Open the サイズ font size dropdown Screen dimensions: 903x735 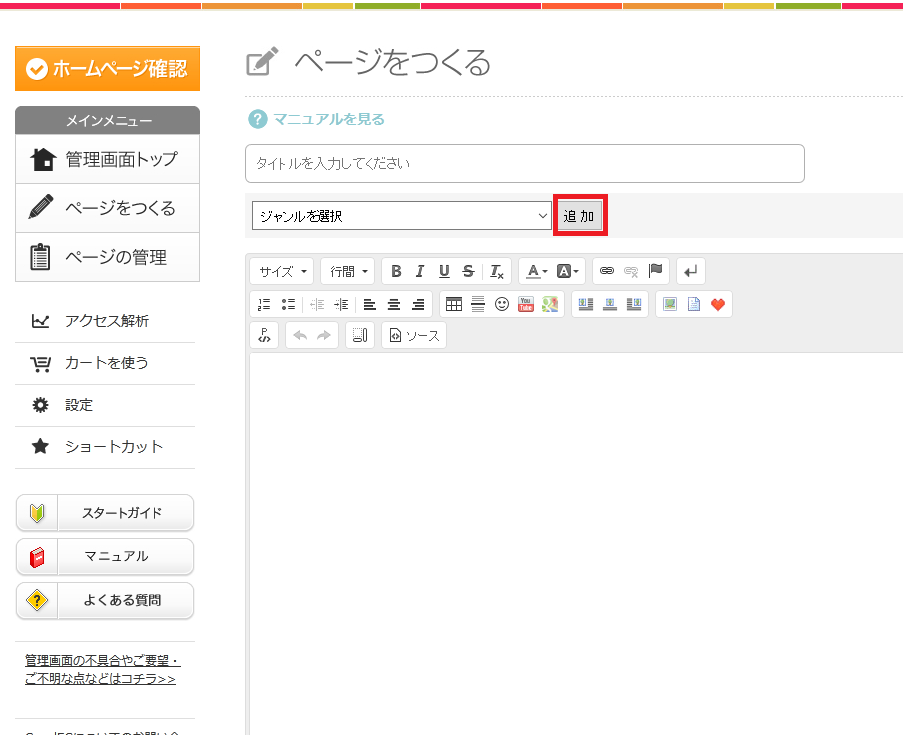tap(283, 271)
